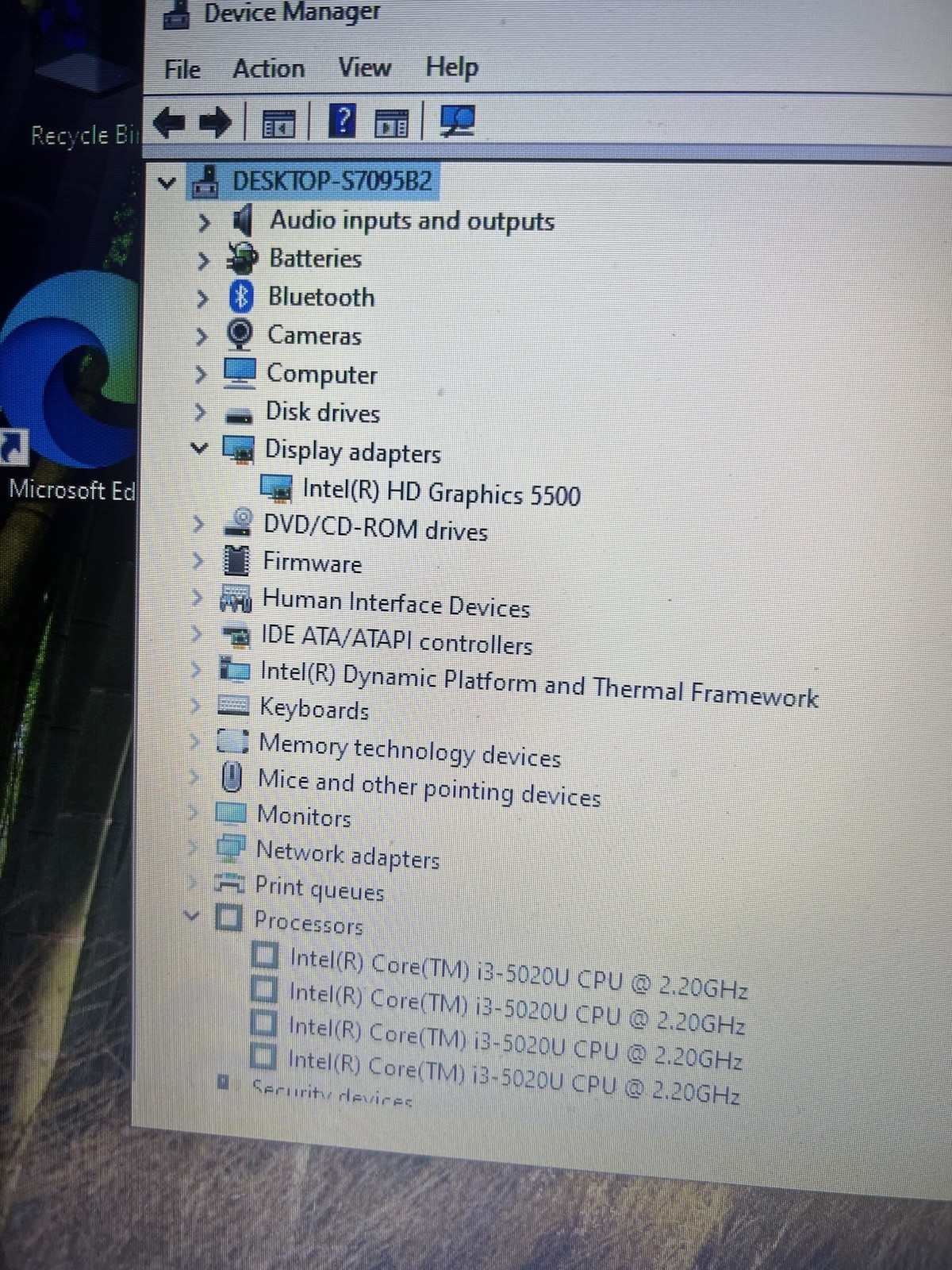
Task: Expand the Cameras category arrow
Action: click(202, 337)
